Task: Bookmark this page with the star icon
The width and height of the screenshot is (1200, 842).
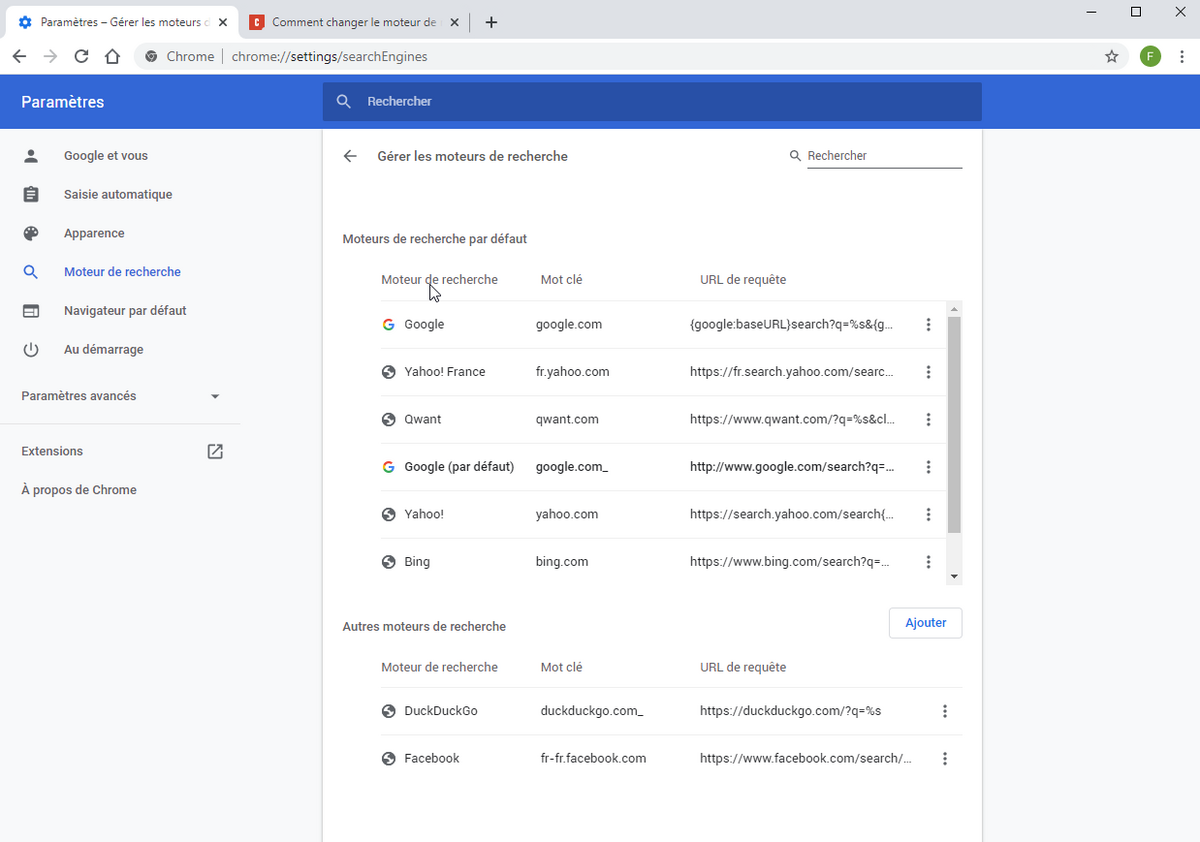Action: click(1111, 57)
